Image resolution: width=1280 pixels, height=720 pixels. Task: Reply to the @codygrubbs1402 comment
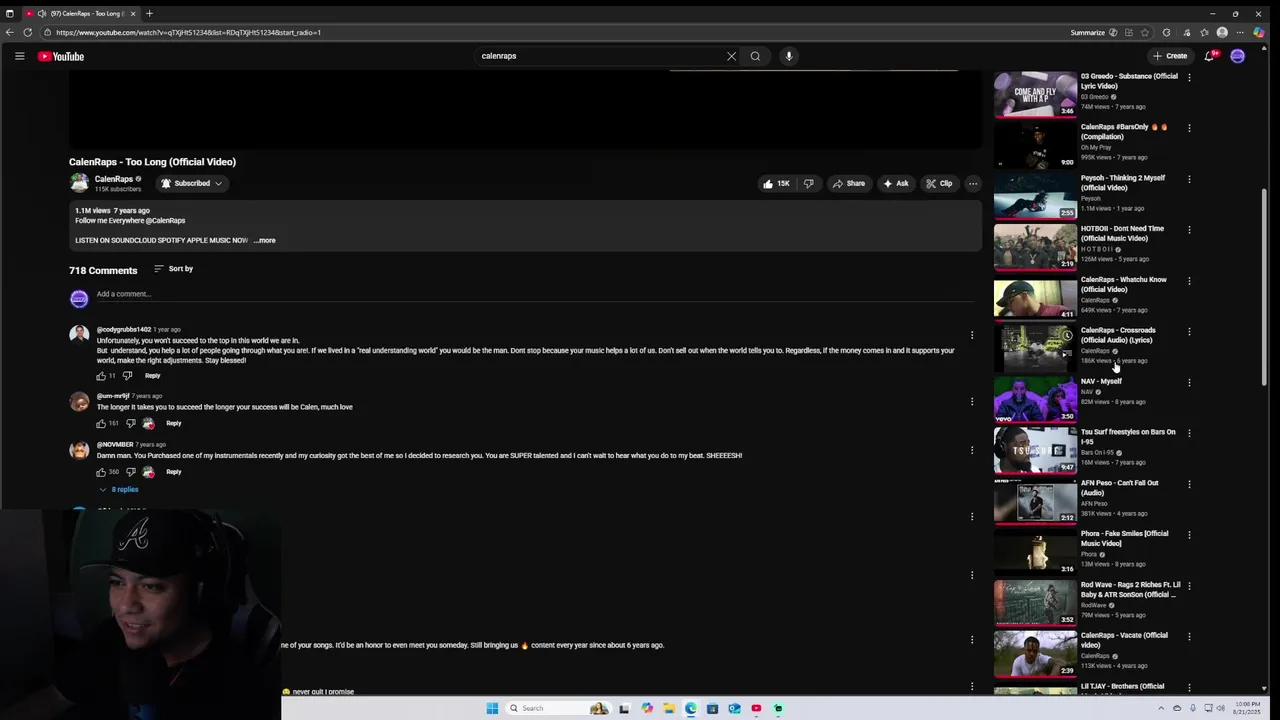[x=152, y=376]
